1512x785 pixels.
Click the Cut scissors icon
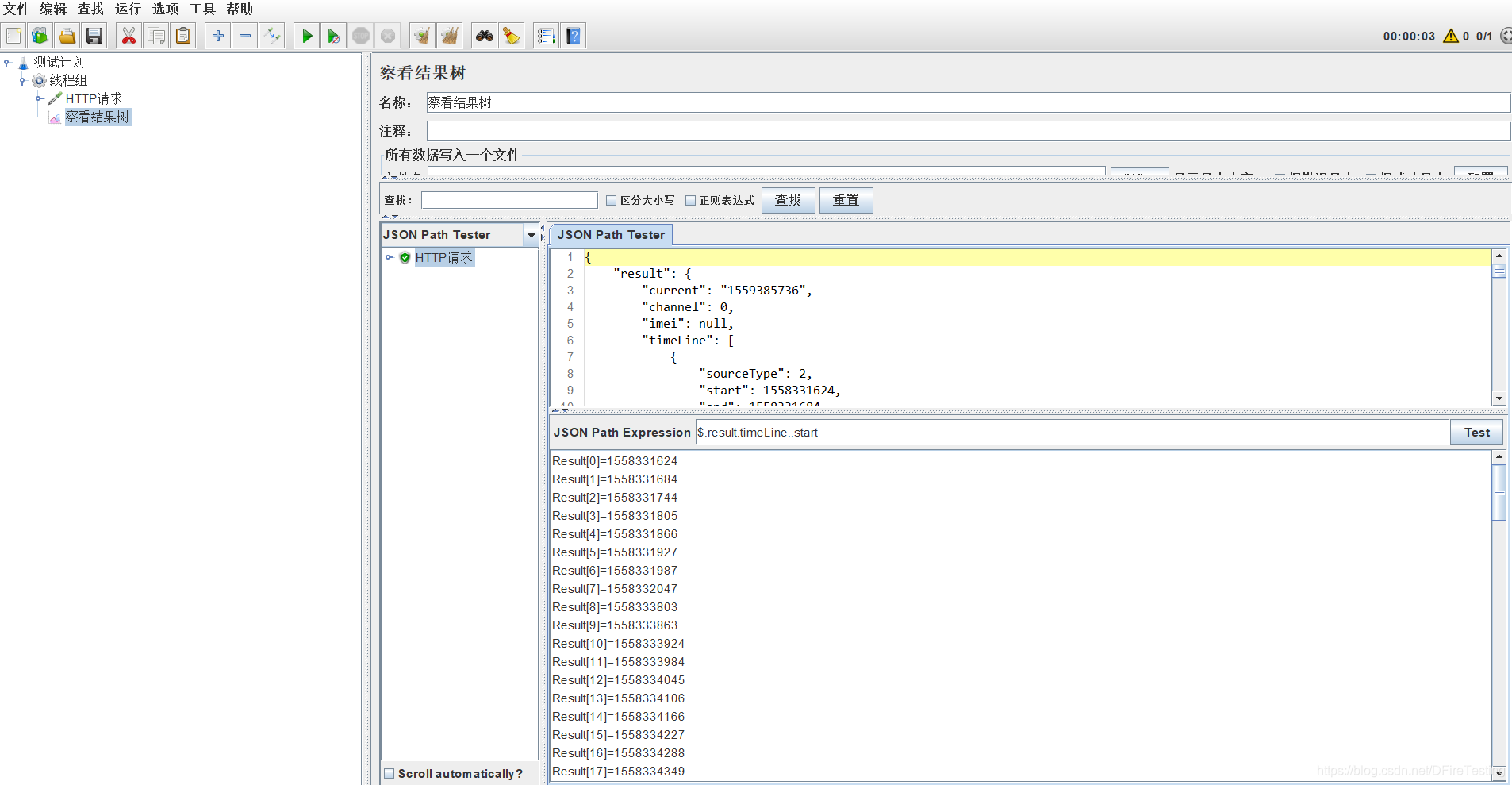pyautogui.click(x=129, y=36)
